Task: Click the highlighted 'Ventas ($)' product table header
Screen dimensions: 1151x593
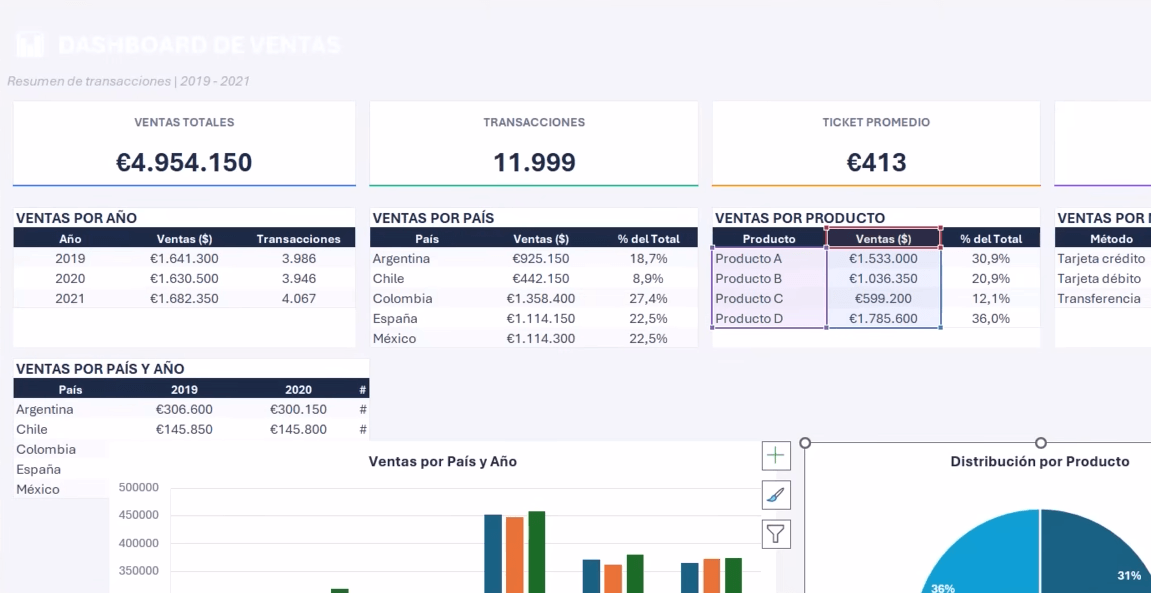Action: click(x=884, y=239)
